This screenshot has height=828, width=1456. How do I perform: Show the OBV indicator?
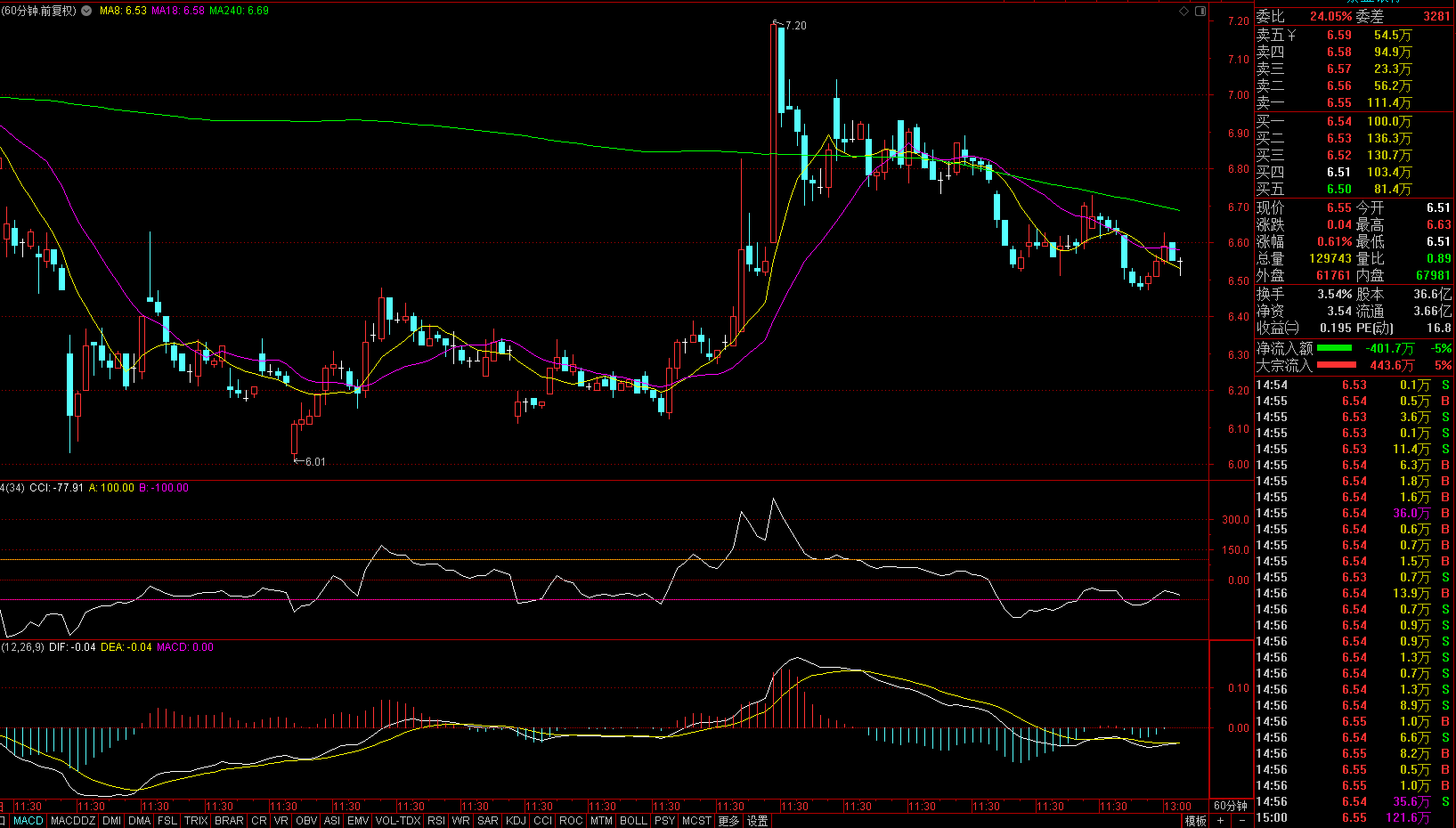(305, 821)
